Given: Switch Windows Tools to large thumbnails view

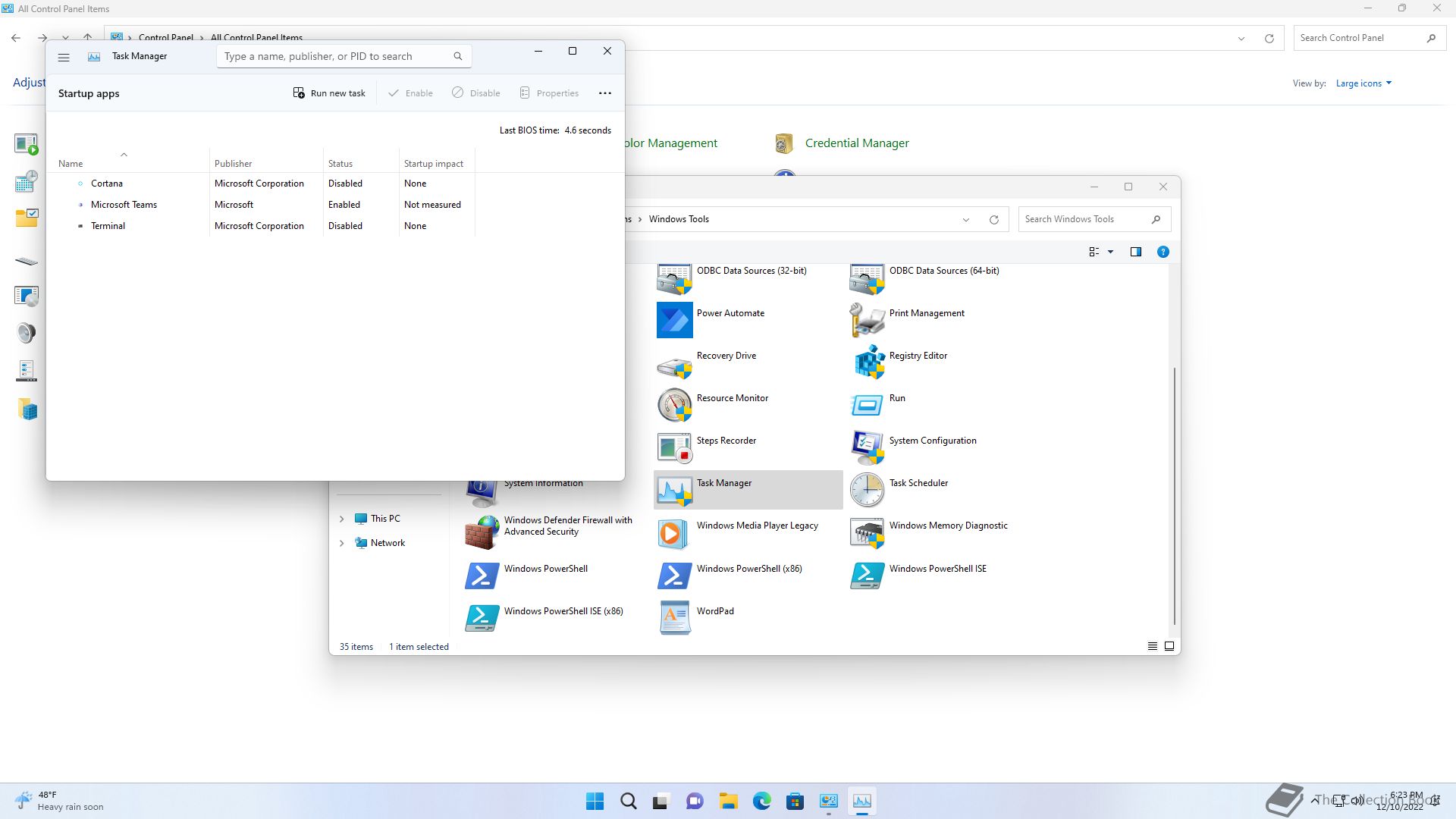Looking at the screenshot, I should tap(1169, 646).
